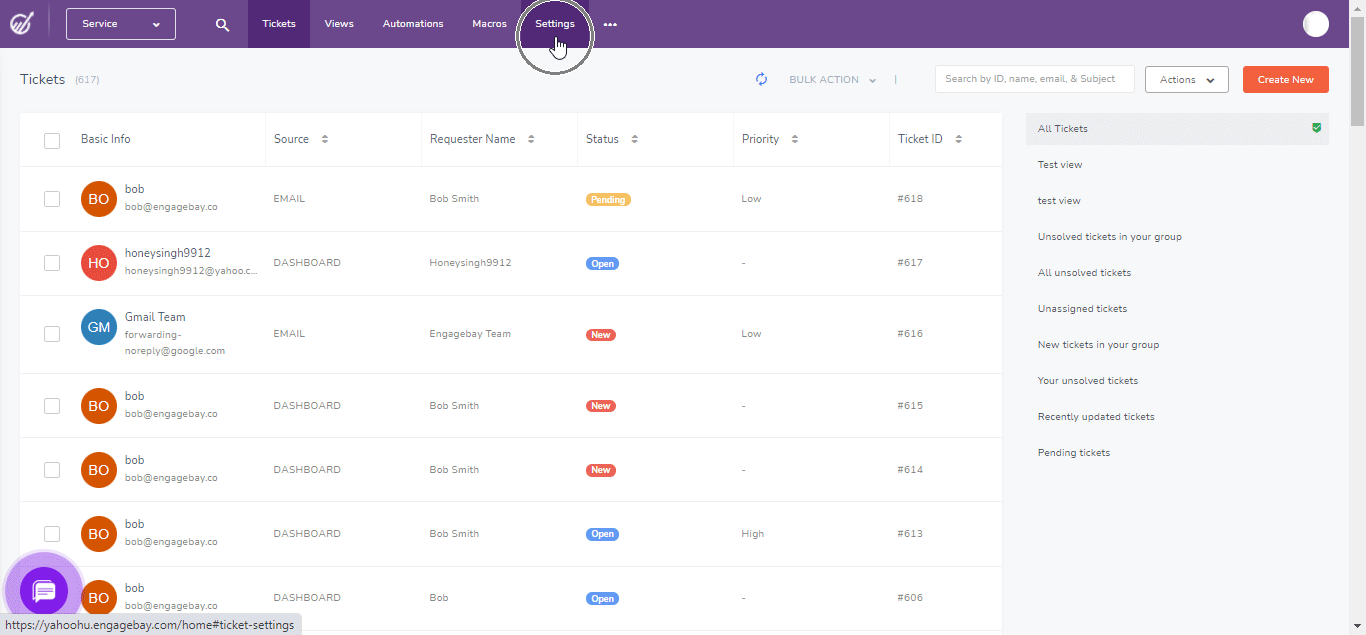Open ticket ID #616
This screenshot has width=1366, height=635.
coord(910,334)
